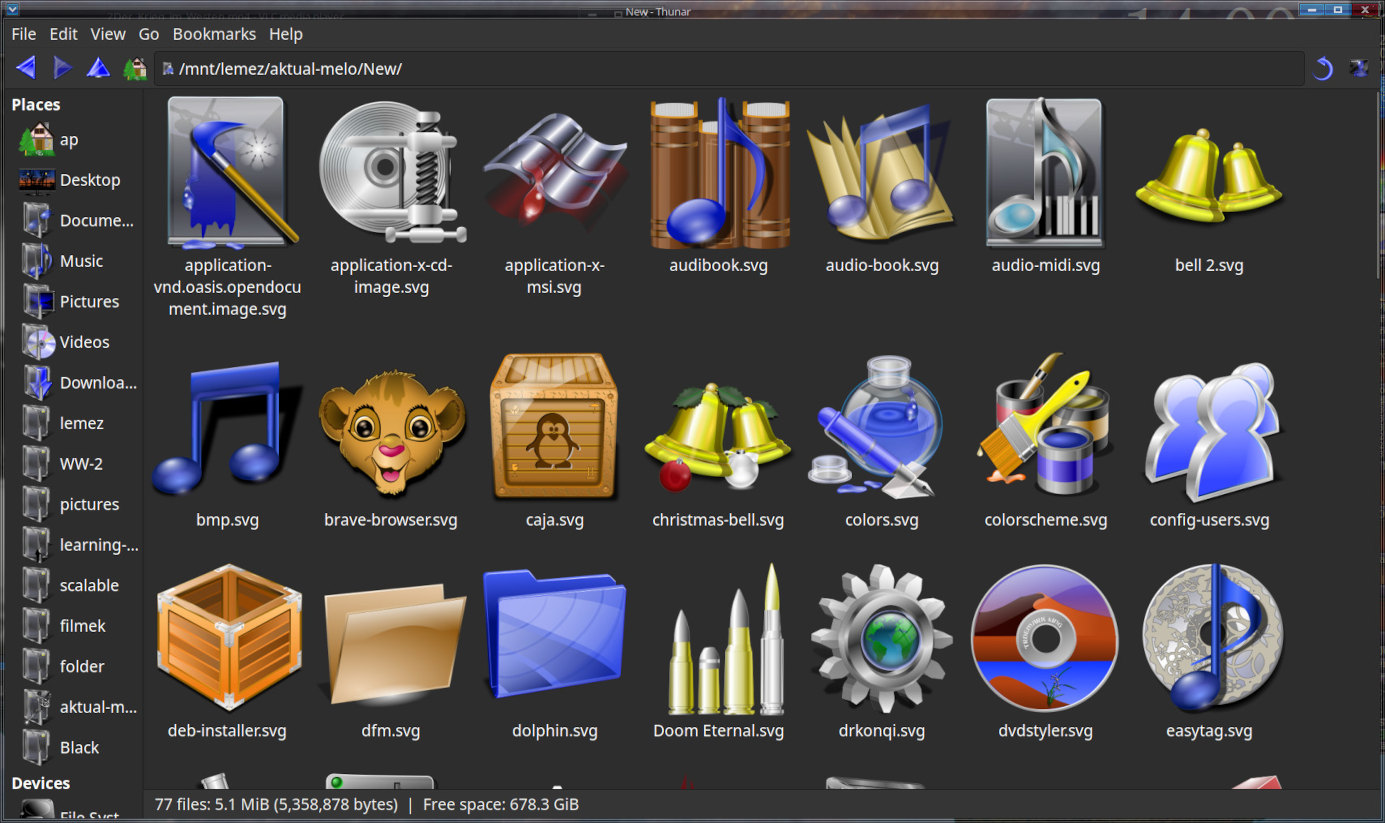
Task: Reload the folder with the refresh icon
Action: click(x=1322, y=68)
